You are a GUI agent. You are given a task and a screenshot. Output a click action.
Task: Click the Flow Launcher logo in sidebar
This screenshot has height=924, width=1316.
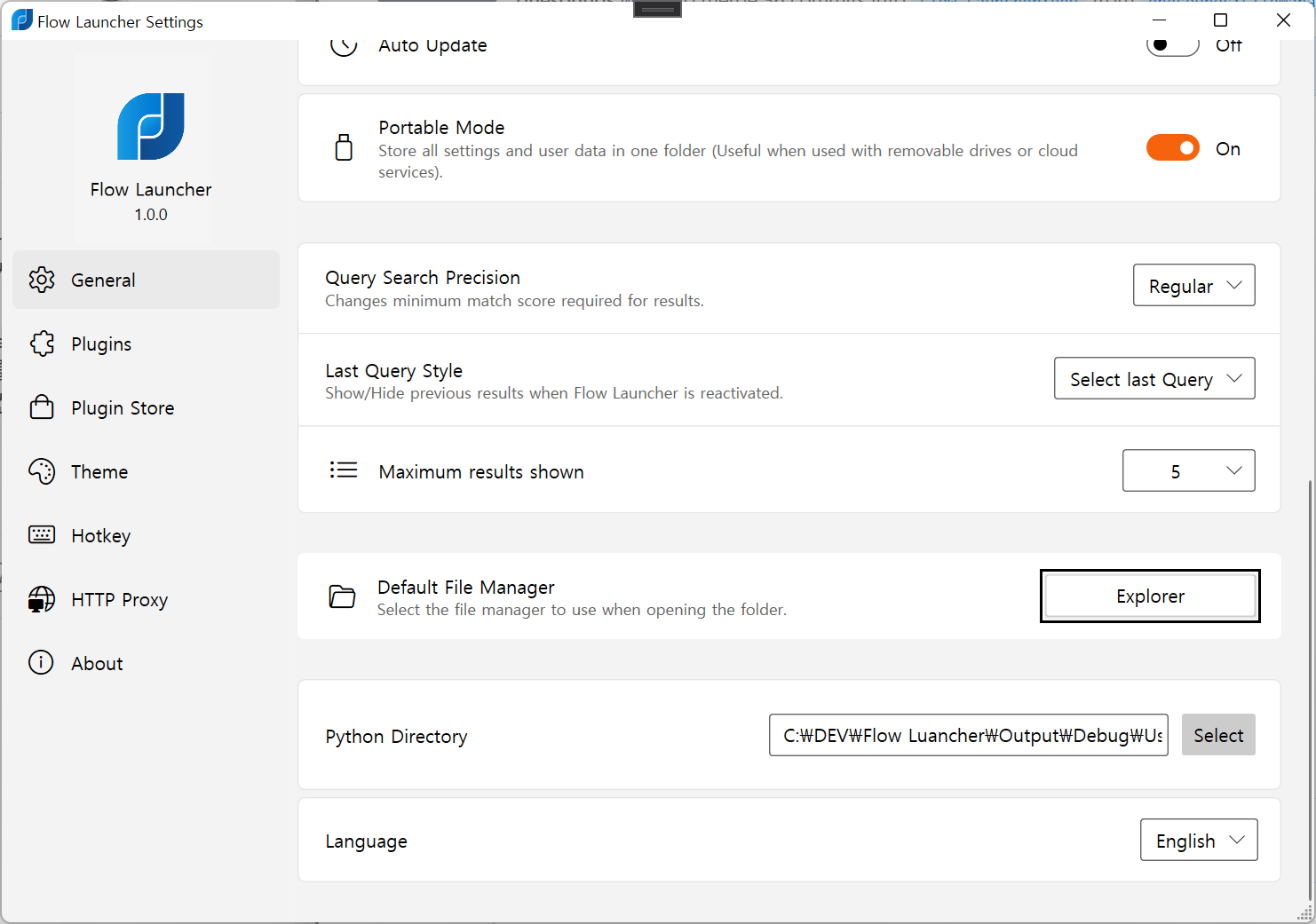pos(151,126)
